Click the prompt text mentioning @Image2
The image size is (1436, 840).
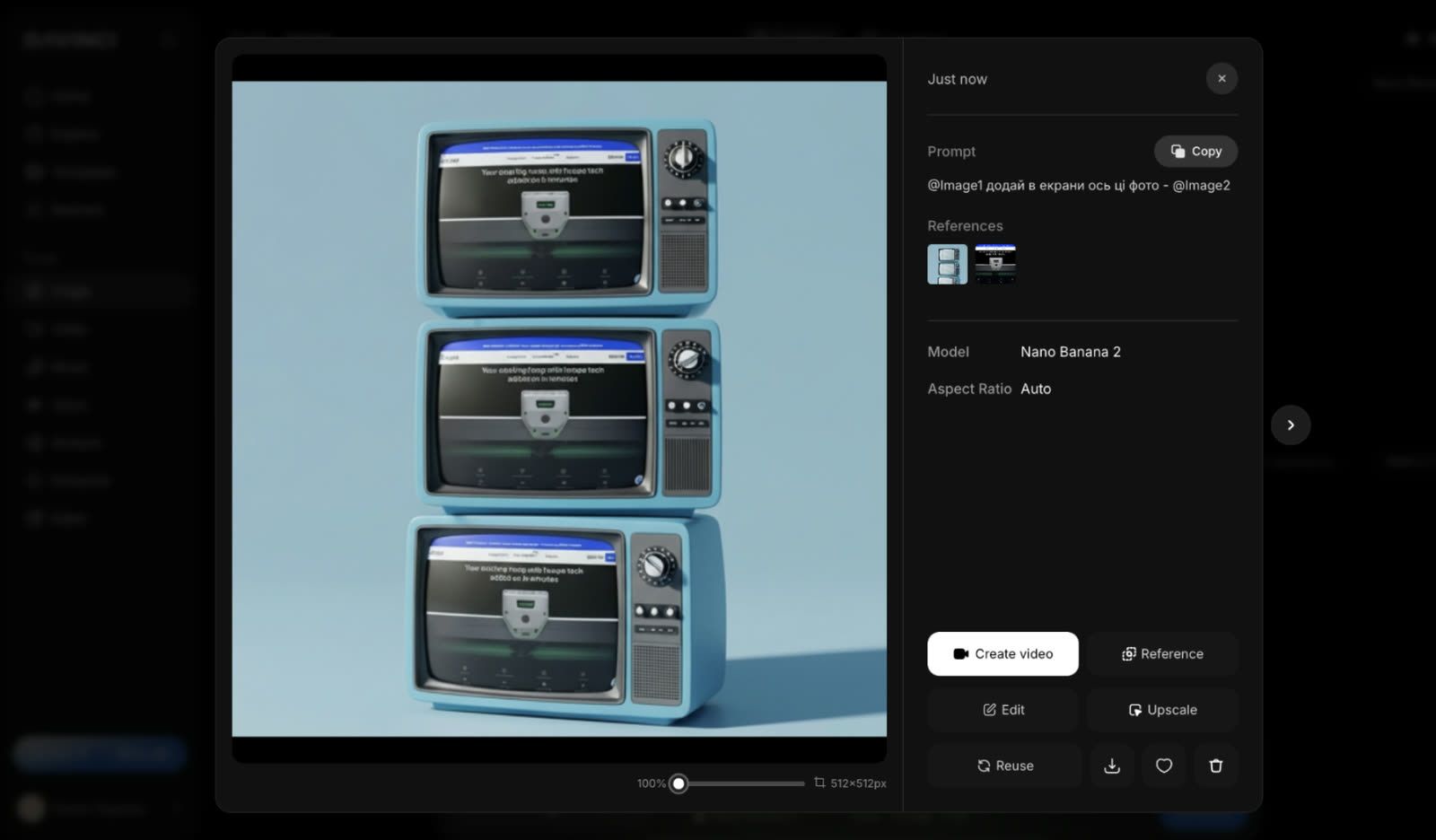click(x=1078, y=185)
